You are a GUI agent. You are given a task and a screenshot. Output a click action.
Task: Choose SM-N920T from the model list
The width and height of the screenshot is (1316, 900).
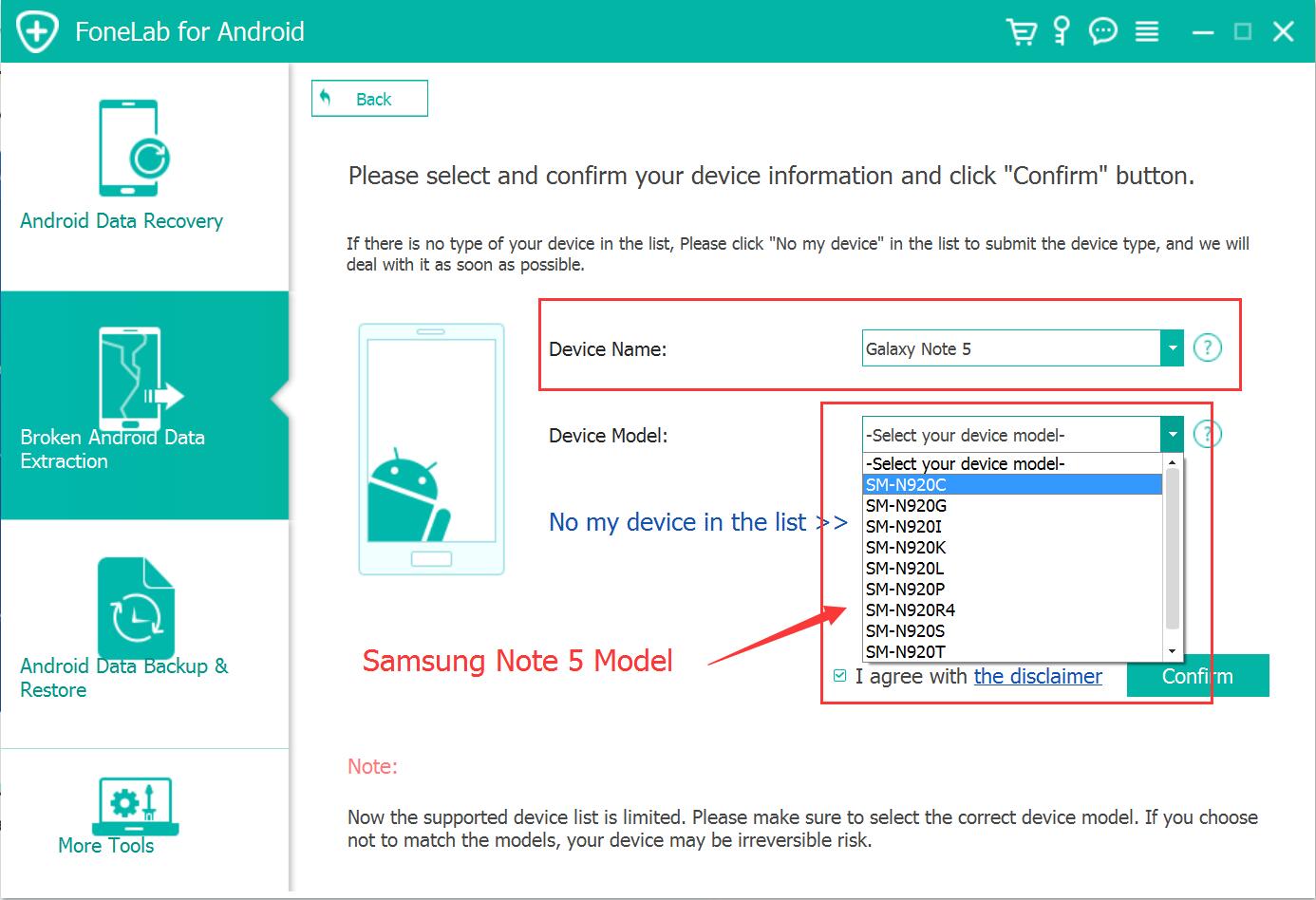click(x=1012, y=651)
